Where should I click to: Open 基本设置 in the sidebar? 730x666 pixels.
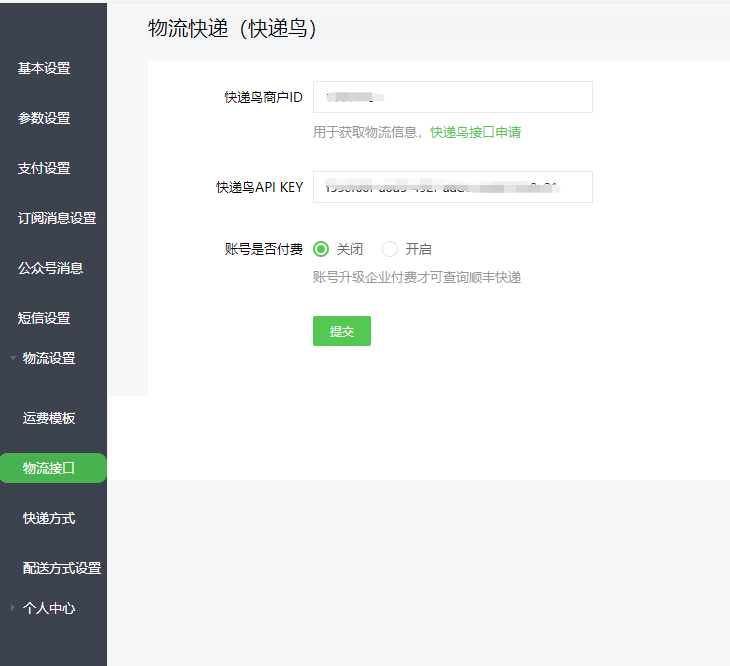(x=44, y=68)
